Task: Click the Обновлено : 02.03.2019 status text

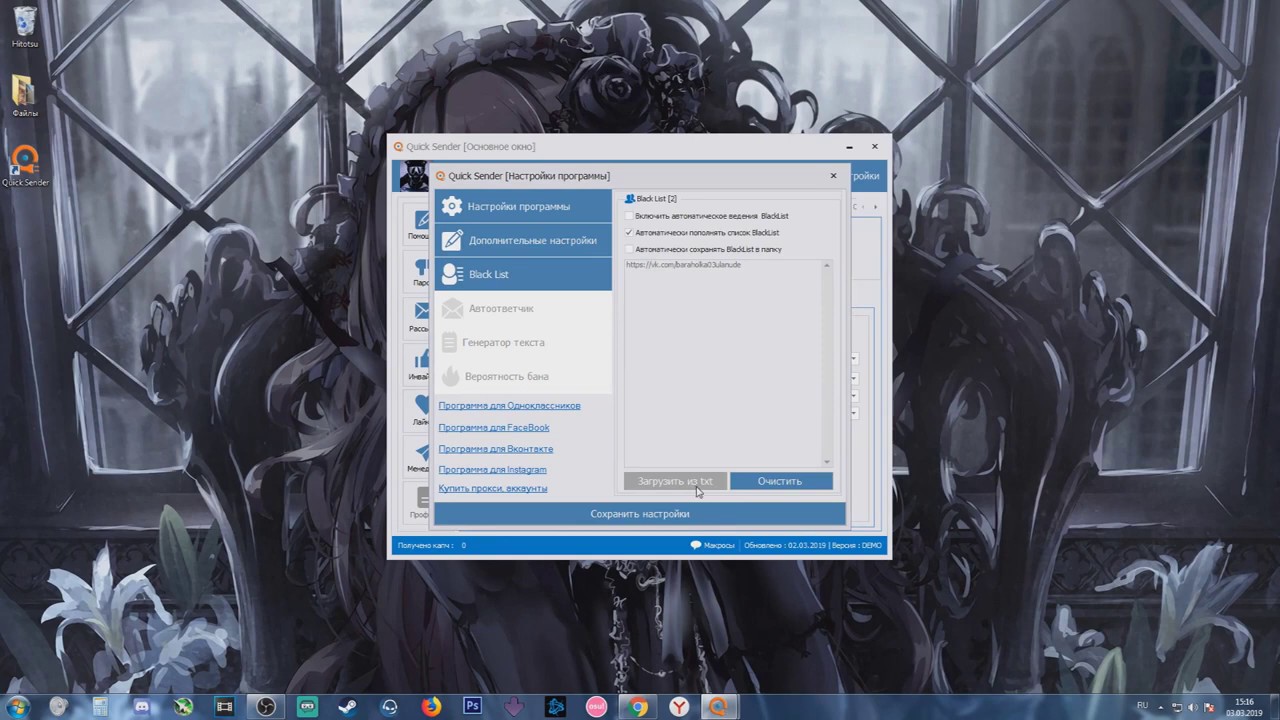Action: (x=785, y=545)
